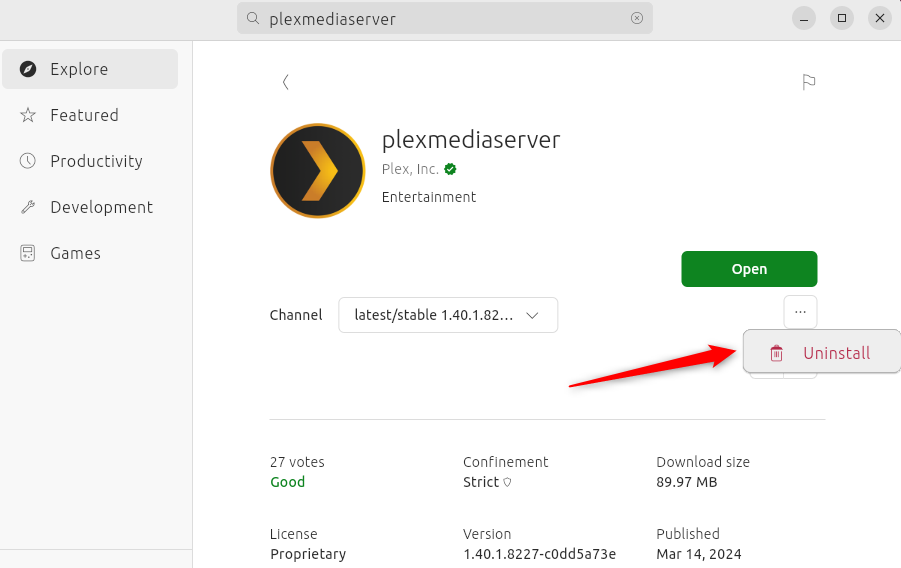Click the Featured star icon

point(28,115)
